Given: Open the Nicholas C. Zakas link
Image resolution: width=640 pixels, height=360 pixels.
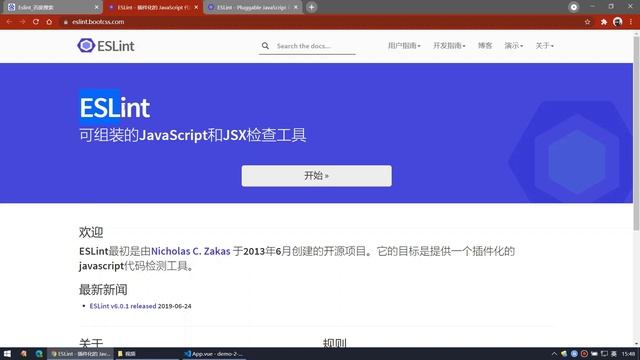Looking at the screenshot, I should [x=191, y=251].
